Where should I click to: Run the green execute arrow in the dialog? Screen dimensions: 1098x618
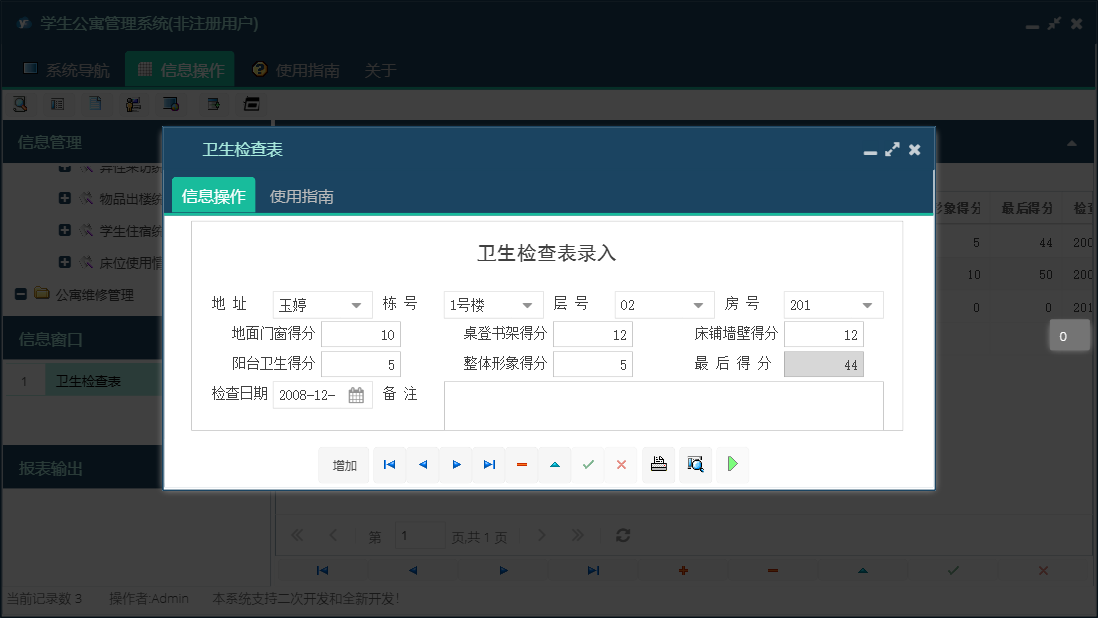click(x=731, y=464)
